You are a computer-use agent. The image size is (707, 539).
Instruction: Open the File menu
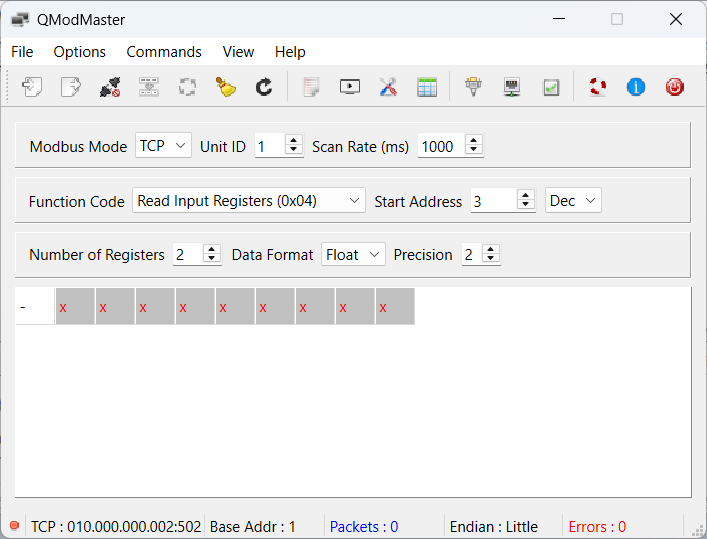pyautogui.click(x=22, y=52)
